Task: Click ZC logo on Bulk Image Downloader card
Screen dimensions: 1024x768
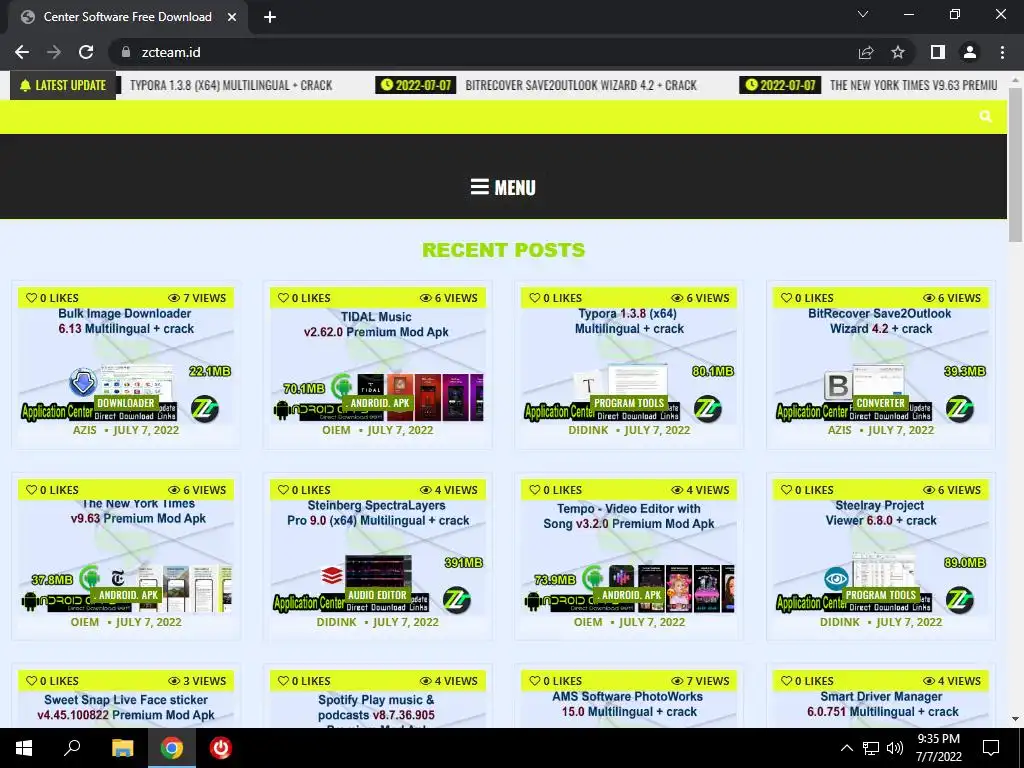Action: [x=205, y=409]
